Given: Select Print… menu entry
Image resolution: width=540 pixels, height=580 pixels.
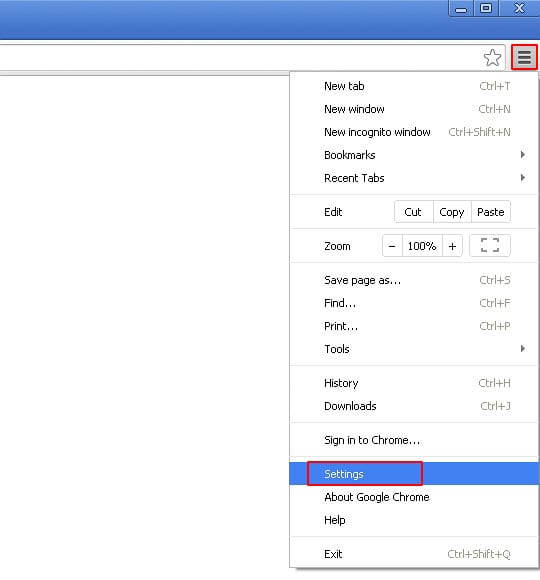Looking at the screenshot, I should 414,326.
